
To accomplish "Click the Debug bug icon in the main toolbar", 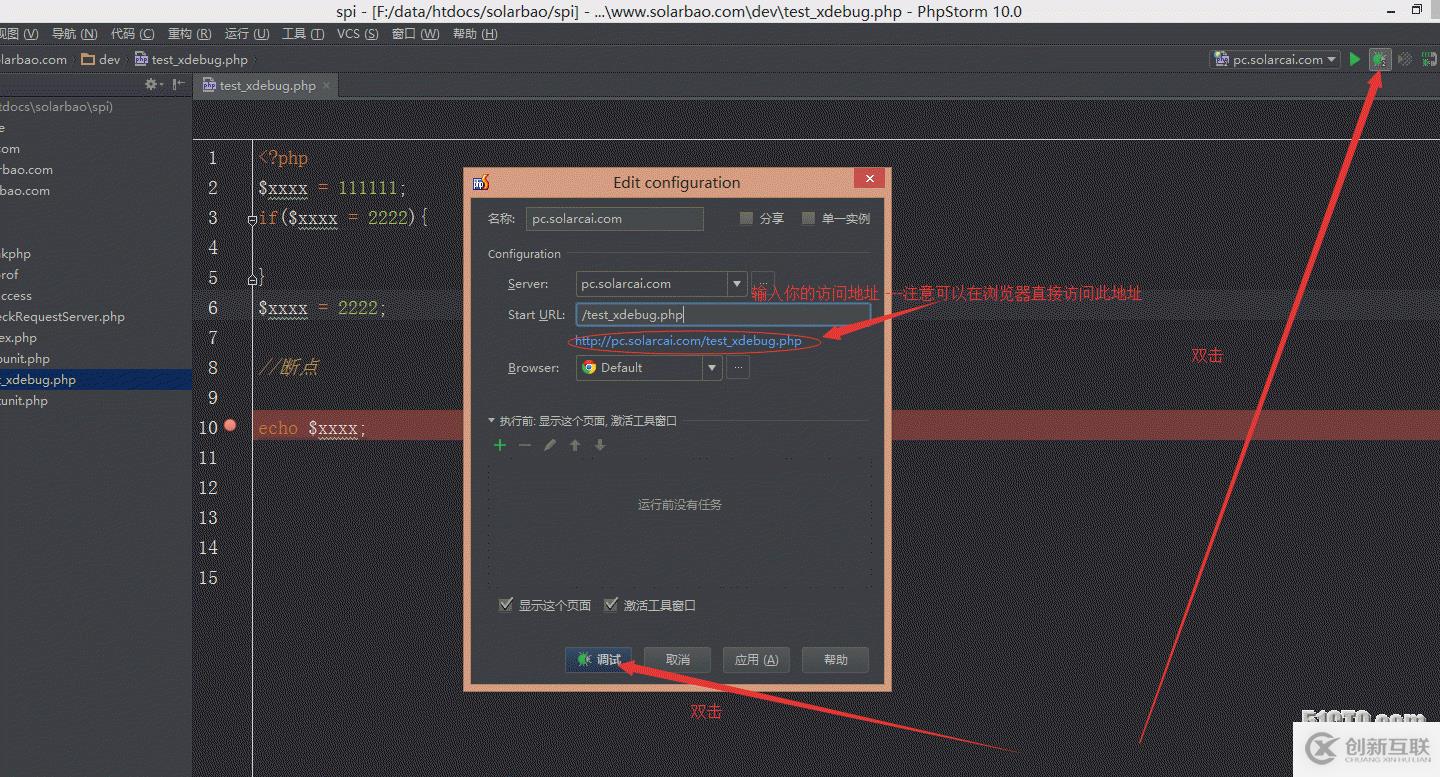I will (1380, 59).
